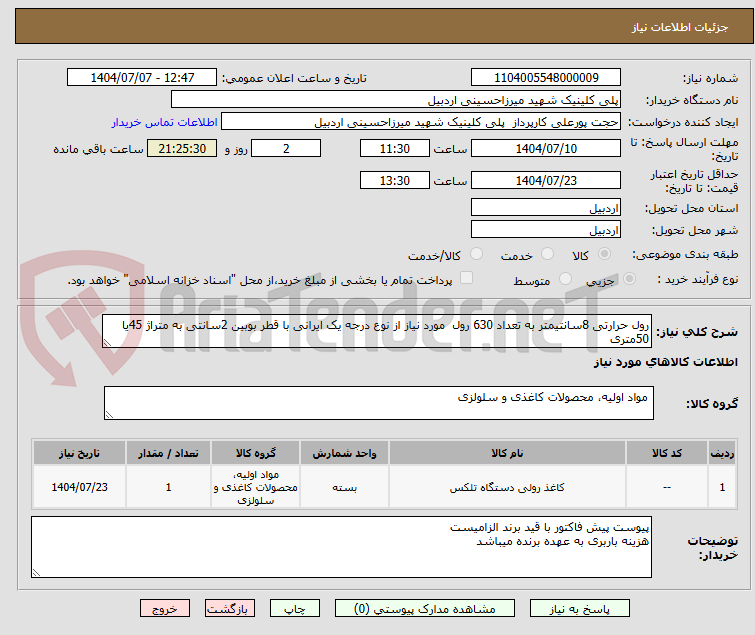The height and width of the screenshot is (635, 755).
Task: Click the resize grip of شرح کلی نیاز box
Action: (x=107, y=343)
